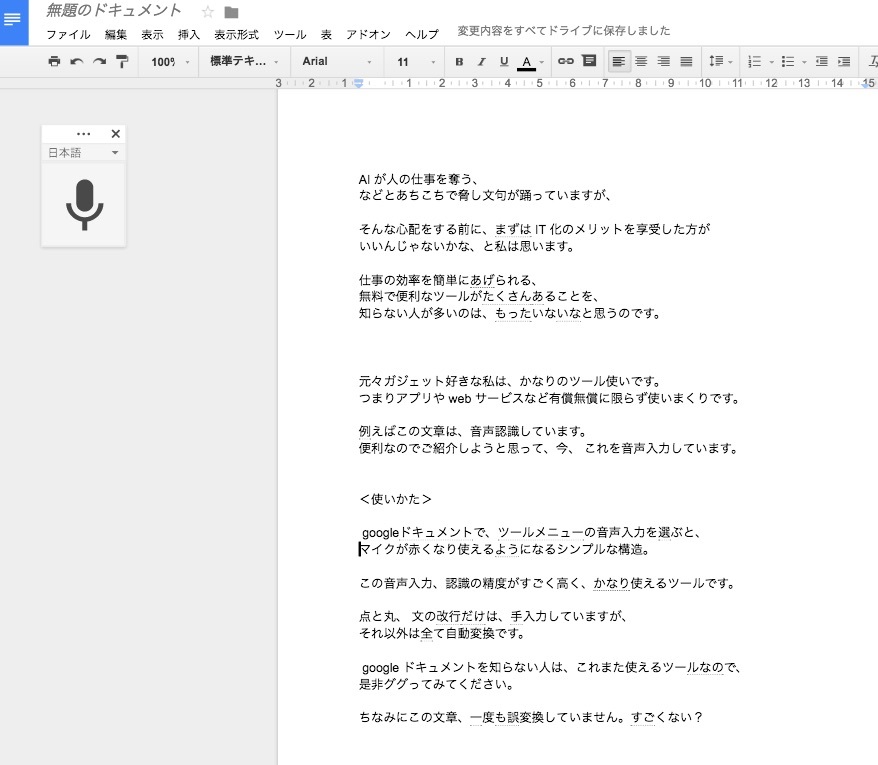Click the line 是非ググってみてください。

click(x=437, y=684)
